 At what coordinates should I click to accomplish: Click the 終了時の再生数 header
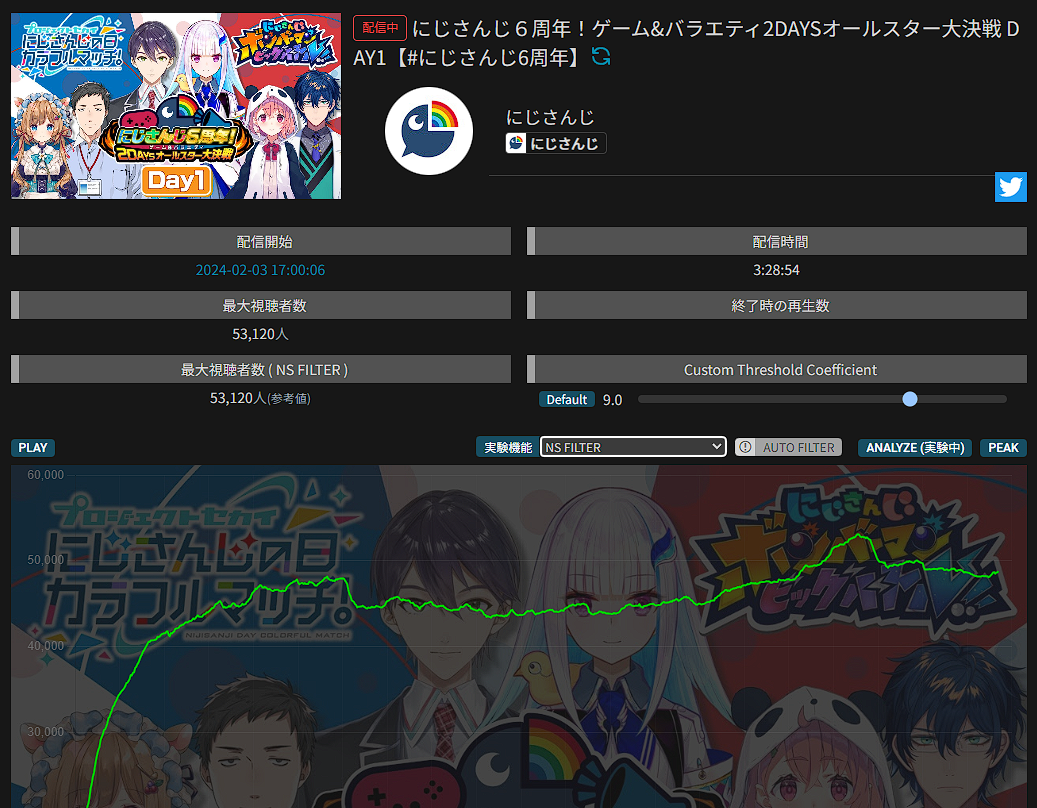coord(777,305)
